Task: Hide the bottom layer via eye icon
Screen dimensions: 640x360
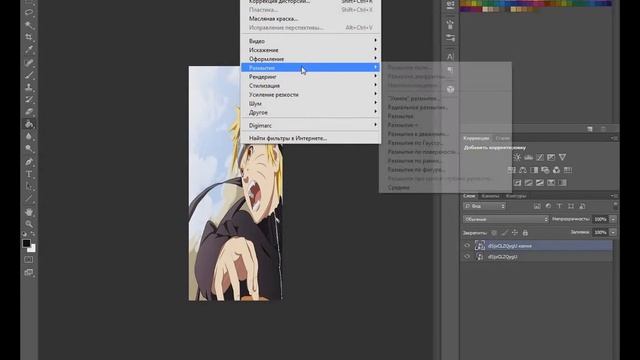Action: [x=467, y=257]
